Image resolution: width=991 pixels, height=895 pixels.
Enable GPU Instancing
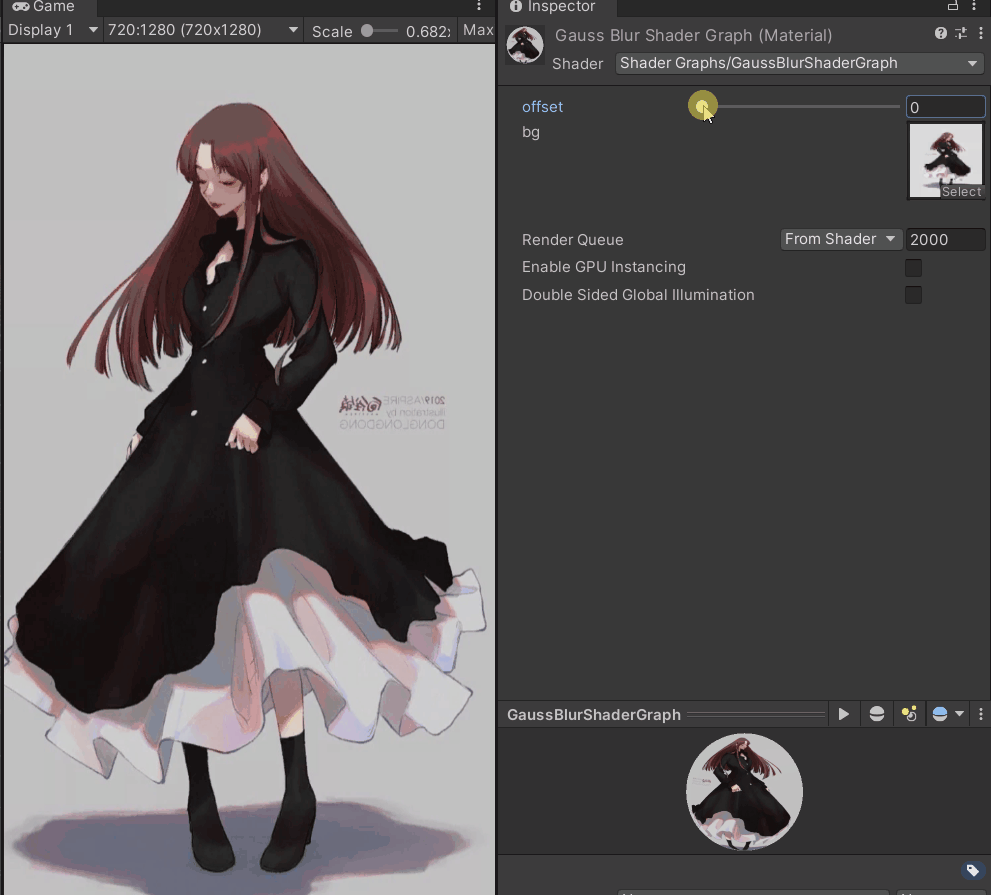(913, 268)
